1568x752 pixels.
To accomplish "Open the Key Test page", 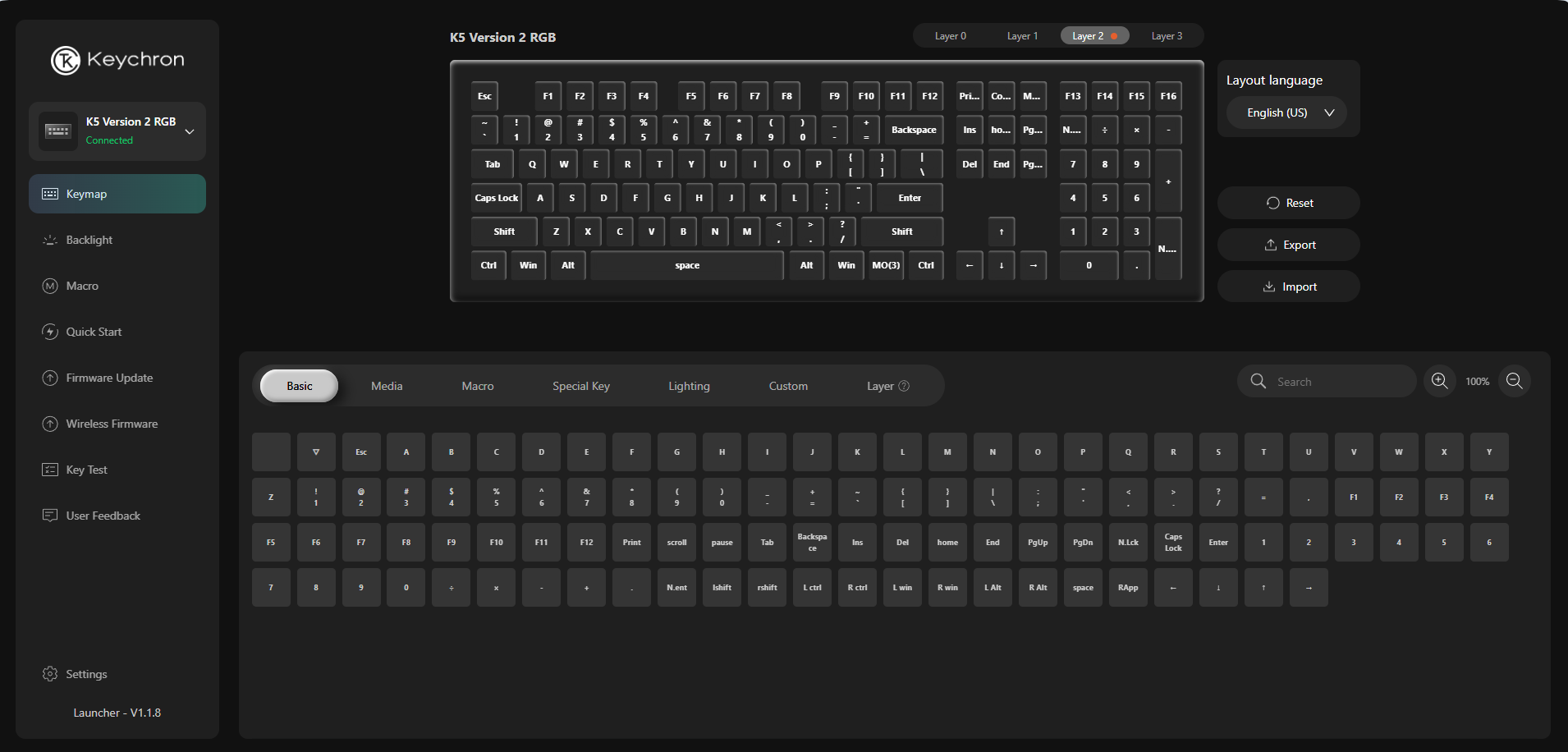I will pyautogui.click(x=86, y=470).
